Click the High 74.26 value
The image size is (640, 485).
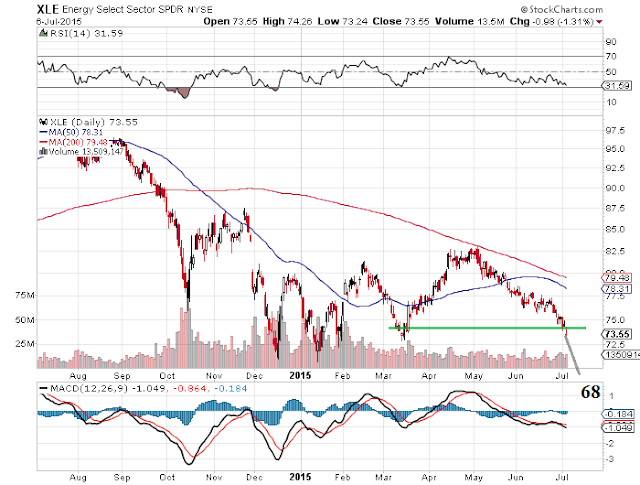click(287, 21)
